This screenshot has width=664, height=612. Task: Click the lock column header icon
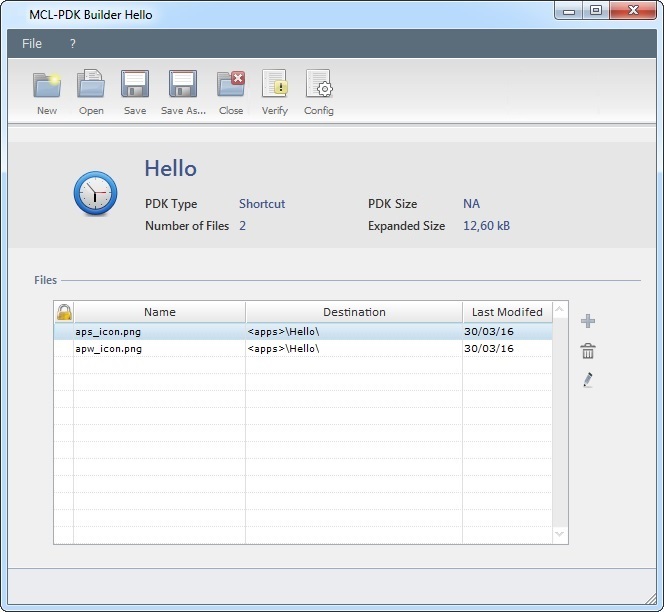(64, 312)
